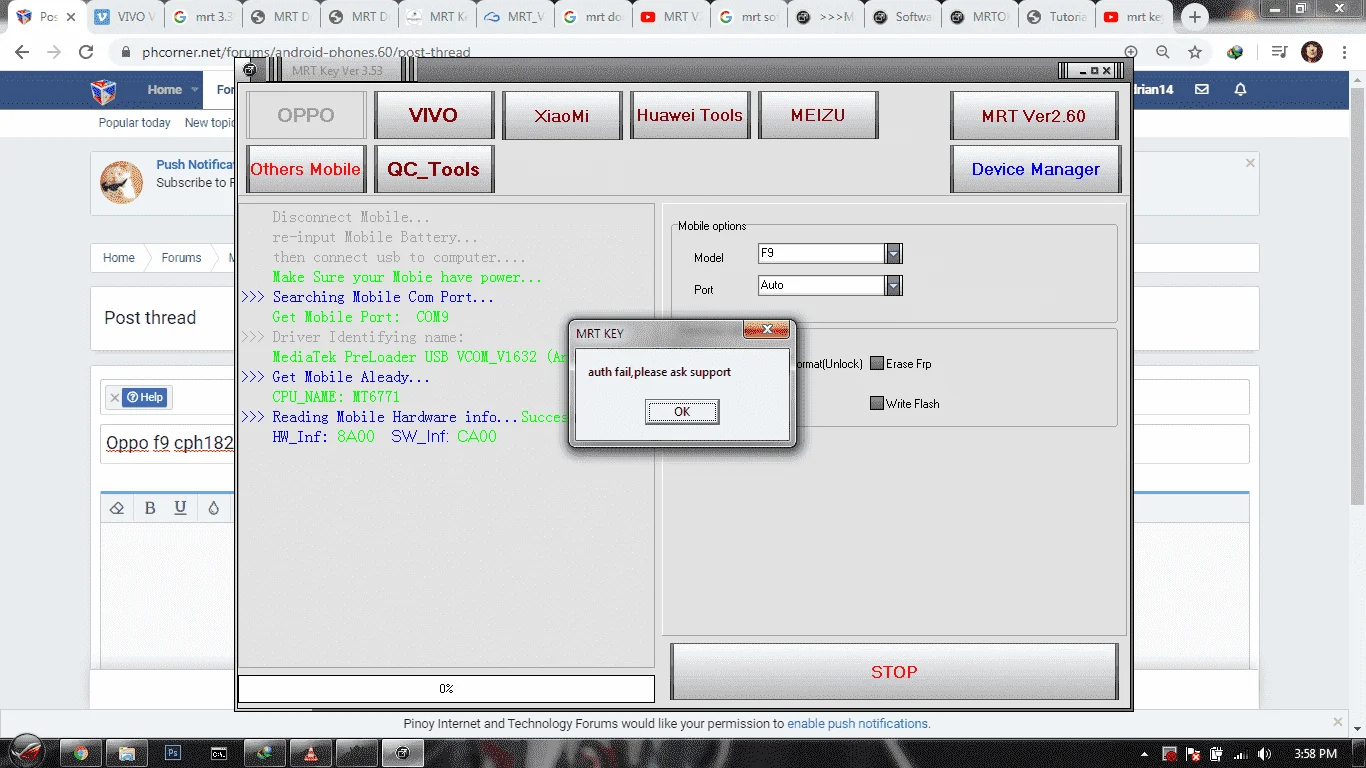Dismiss the push notification permission bar

(1339, 722)
